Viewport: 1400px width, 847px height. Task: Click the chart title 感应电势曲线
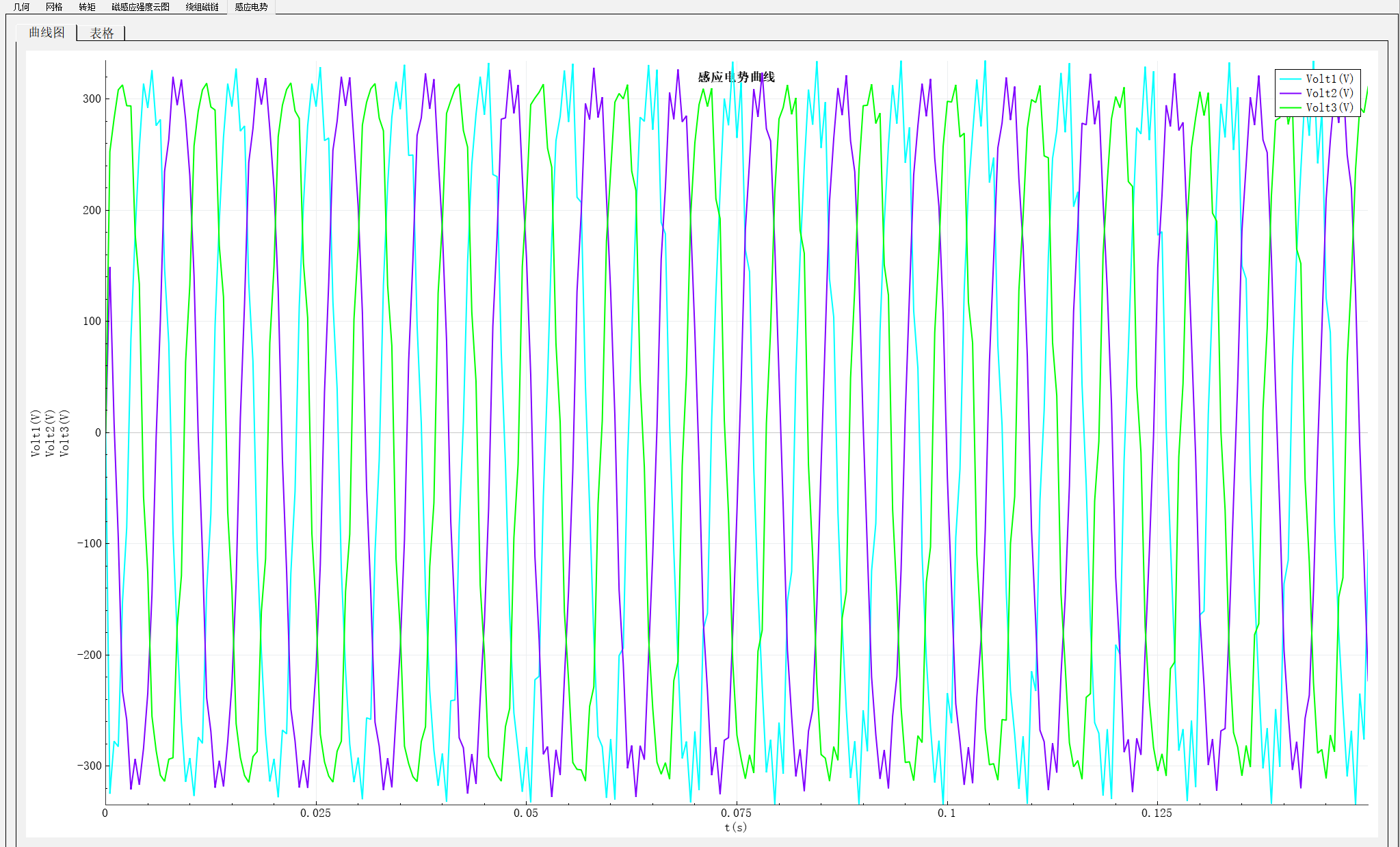tap(736, 77)
